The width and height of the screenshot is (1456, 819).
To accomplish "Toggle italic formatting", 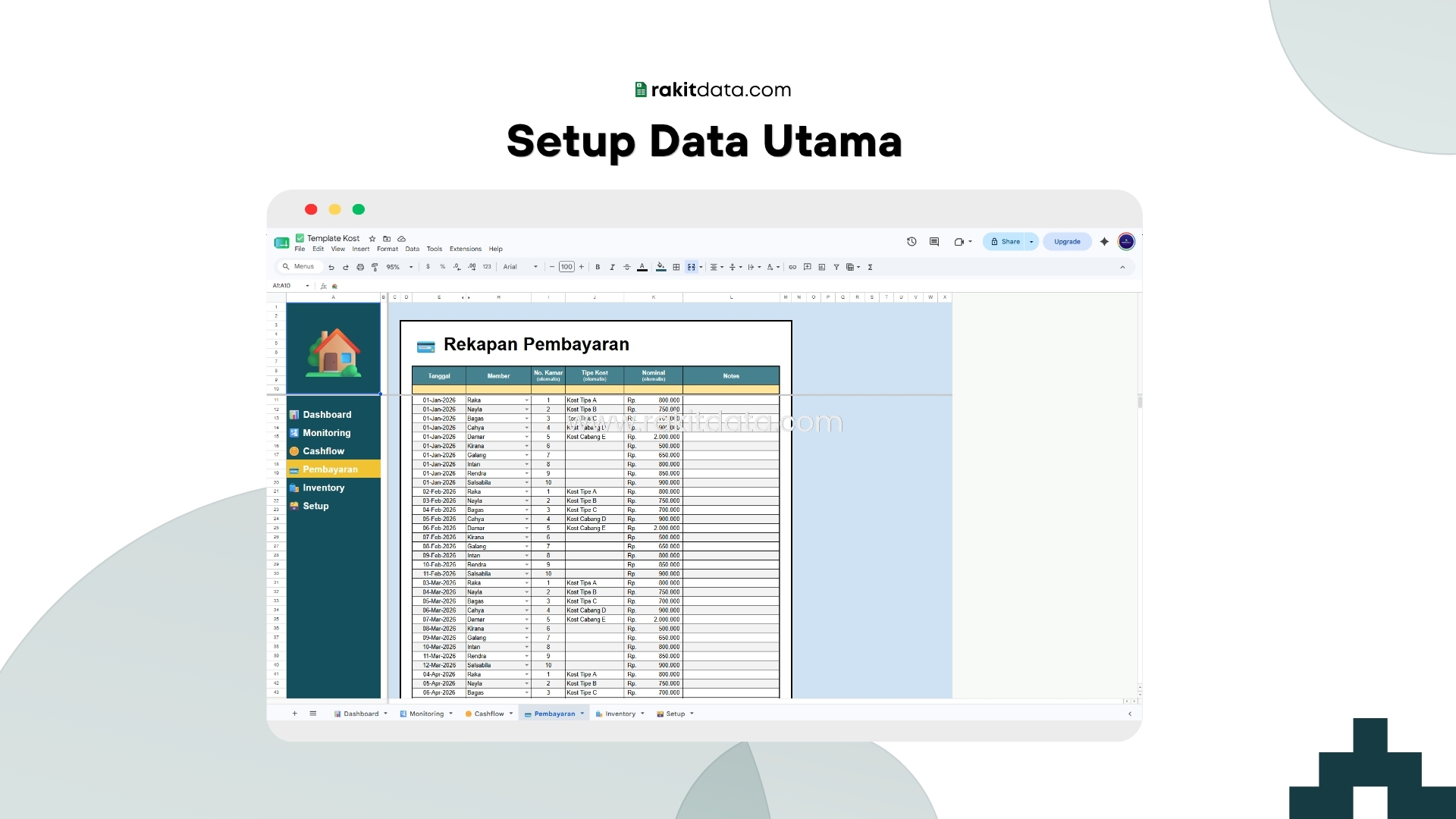I will [x=612, y=267].
